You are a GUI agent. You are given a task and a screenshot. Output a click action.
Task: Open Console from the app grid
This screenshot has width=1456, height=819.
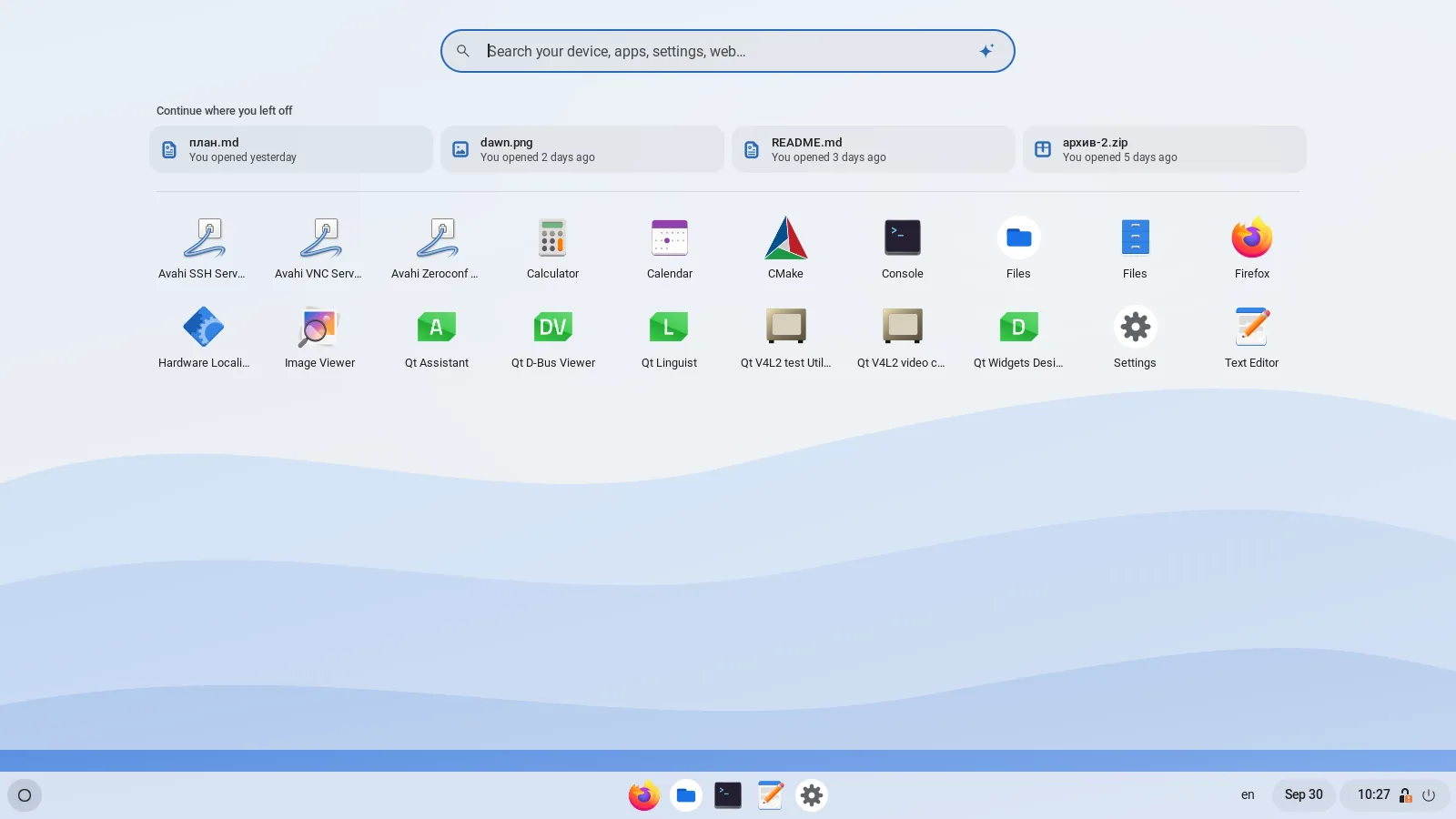click(903, 248)
